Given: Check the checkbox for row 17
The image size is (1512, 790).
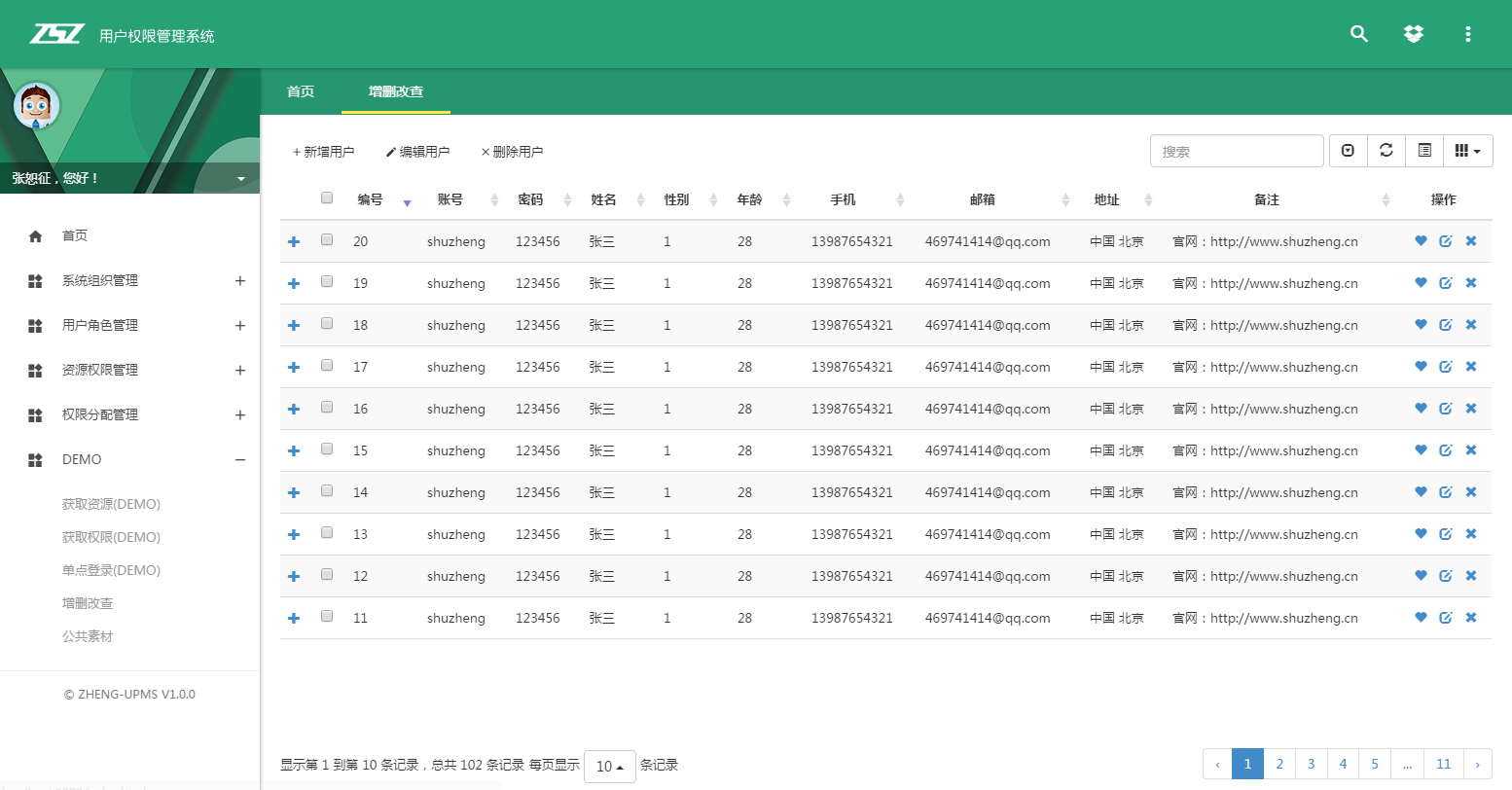Looking at the screenshot, I should point(327,365).
